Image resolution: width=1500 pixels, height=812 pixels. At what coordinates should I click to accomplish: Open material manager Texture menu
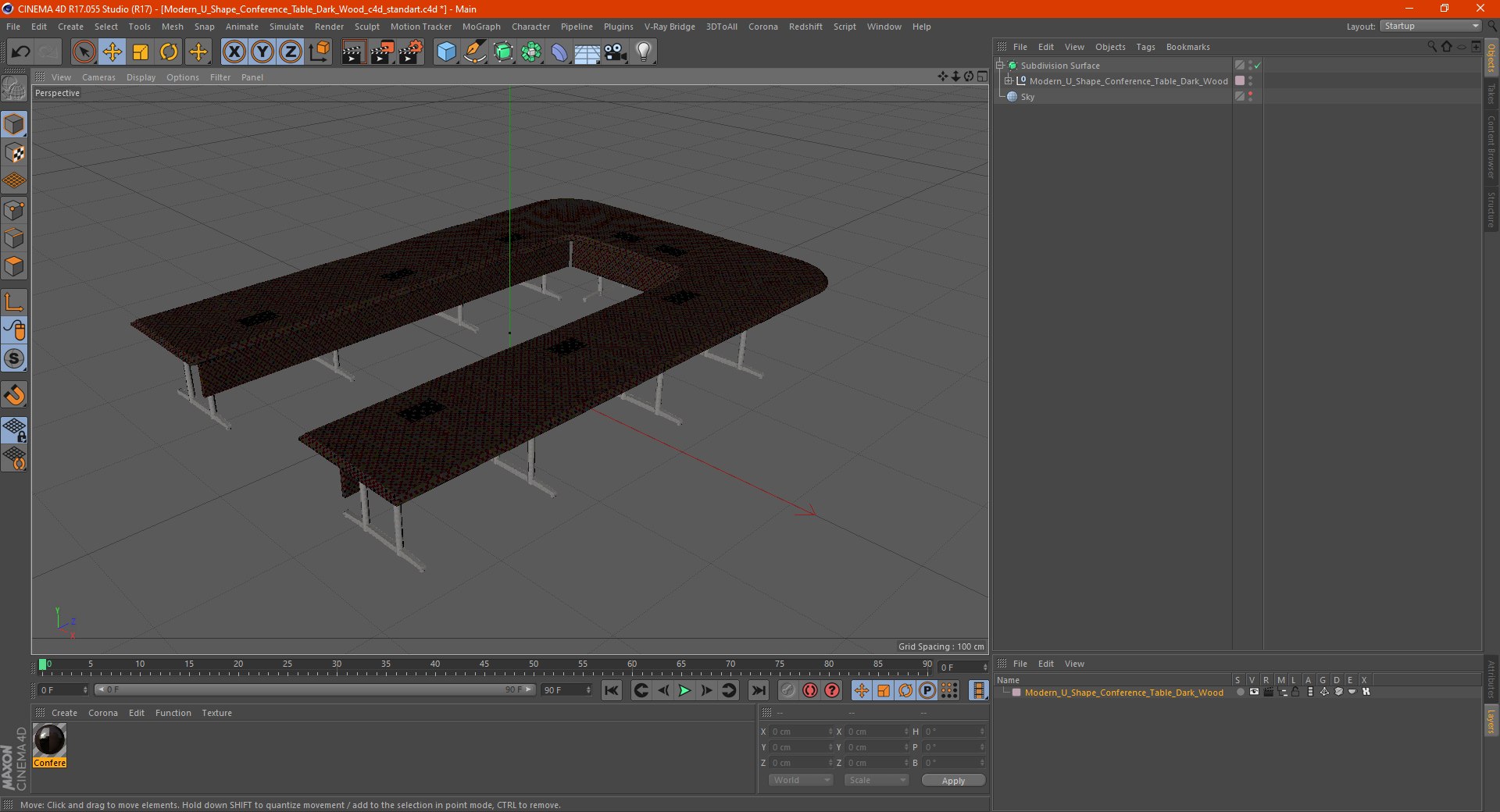tap(216, 713)
